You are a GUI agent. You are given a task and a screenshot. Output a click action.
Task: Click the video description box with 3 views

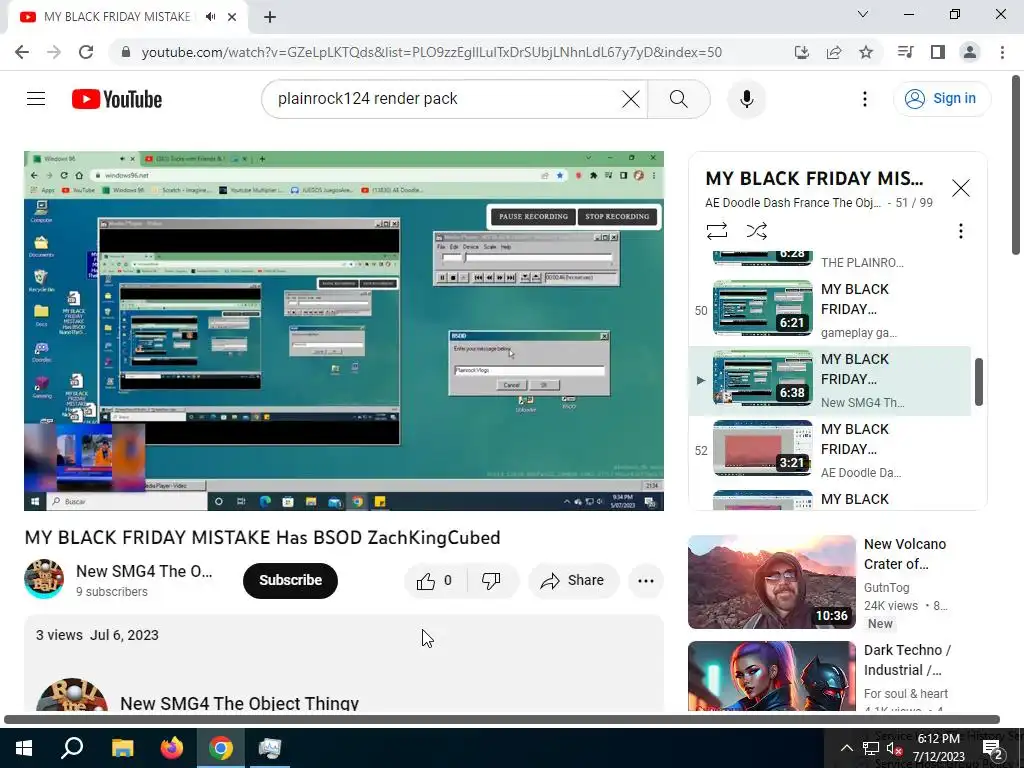coord(344,663)
